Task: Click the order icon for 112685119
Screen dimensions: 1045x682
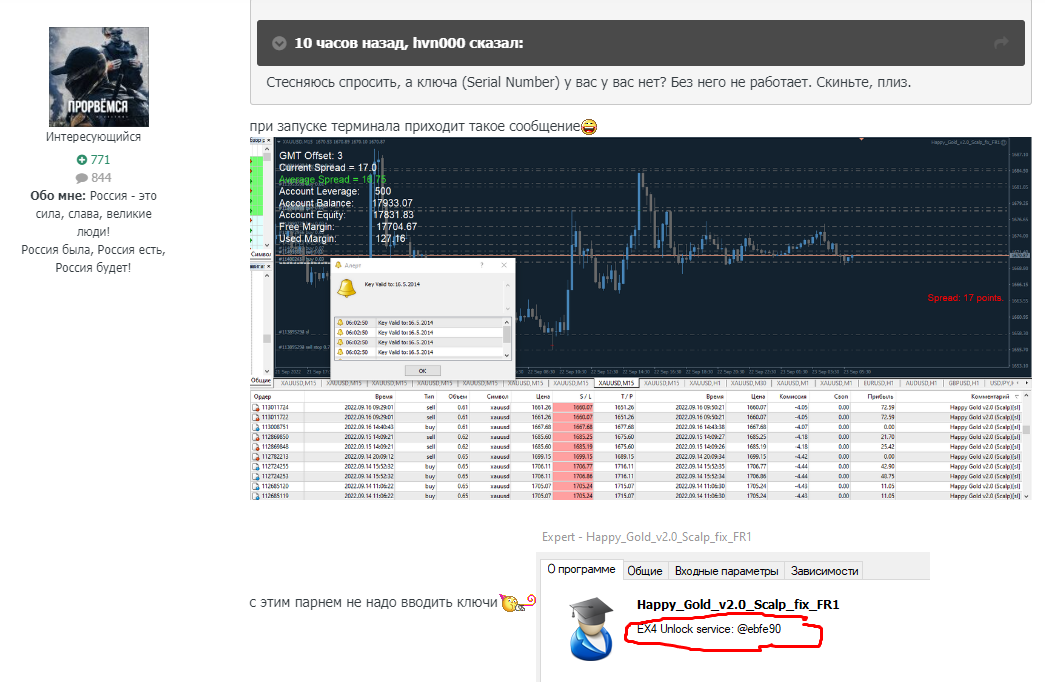Action: click(256, 496)
